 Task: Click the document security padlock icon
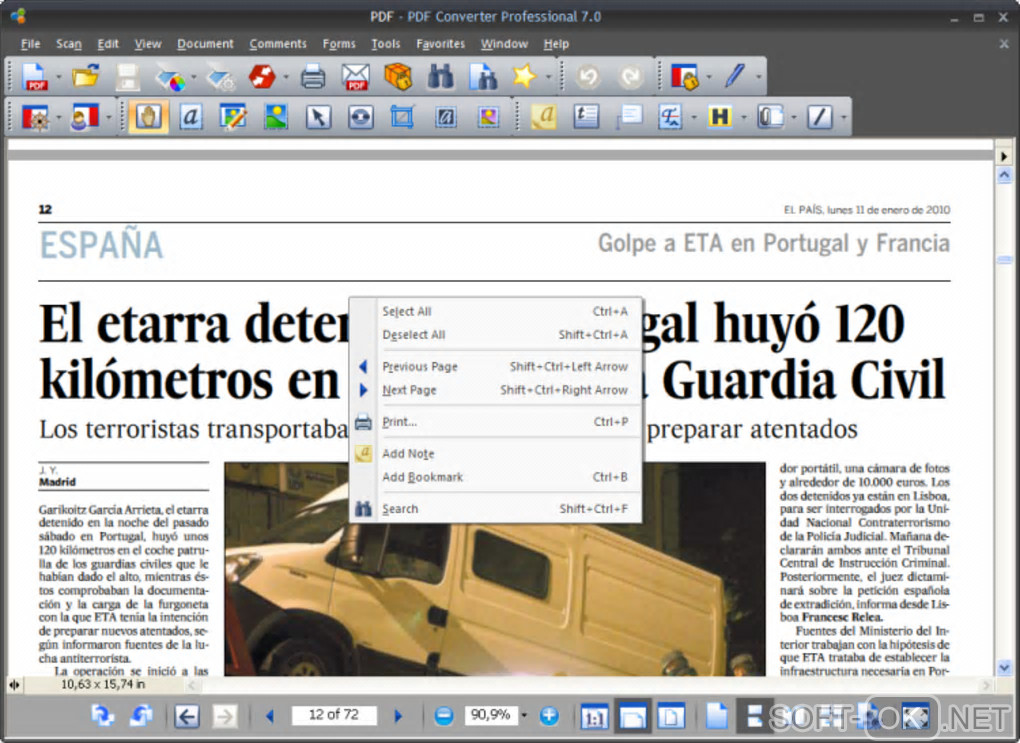684,77
